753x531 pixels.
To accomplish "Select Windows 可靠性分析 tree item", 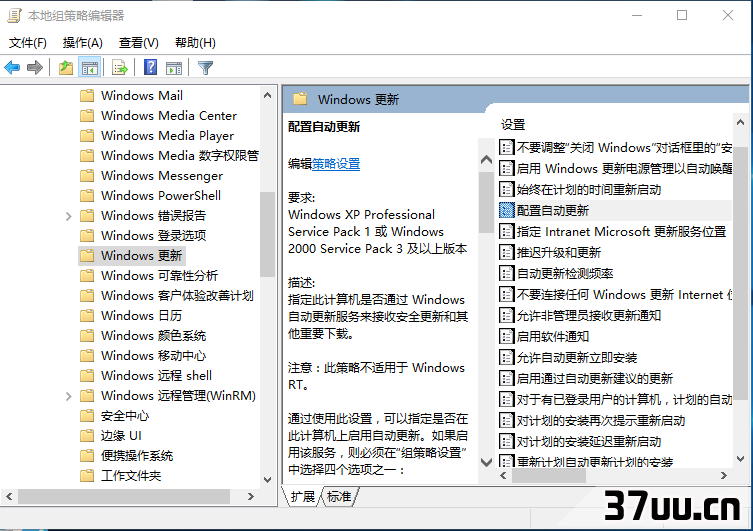I will click(159, 276).
